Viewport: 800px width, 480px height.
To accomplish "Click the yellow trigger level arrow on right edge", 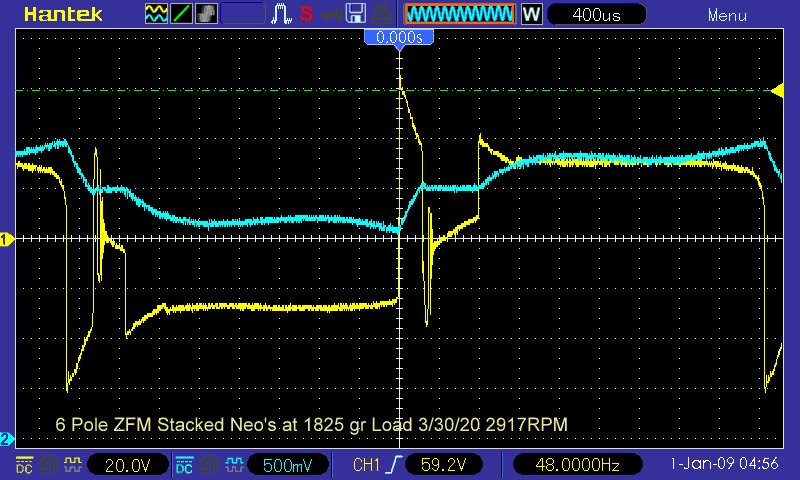I will coord(777,91).
